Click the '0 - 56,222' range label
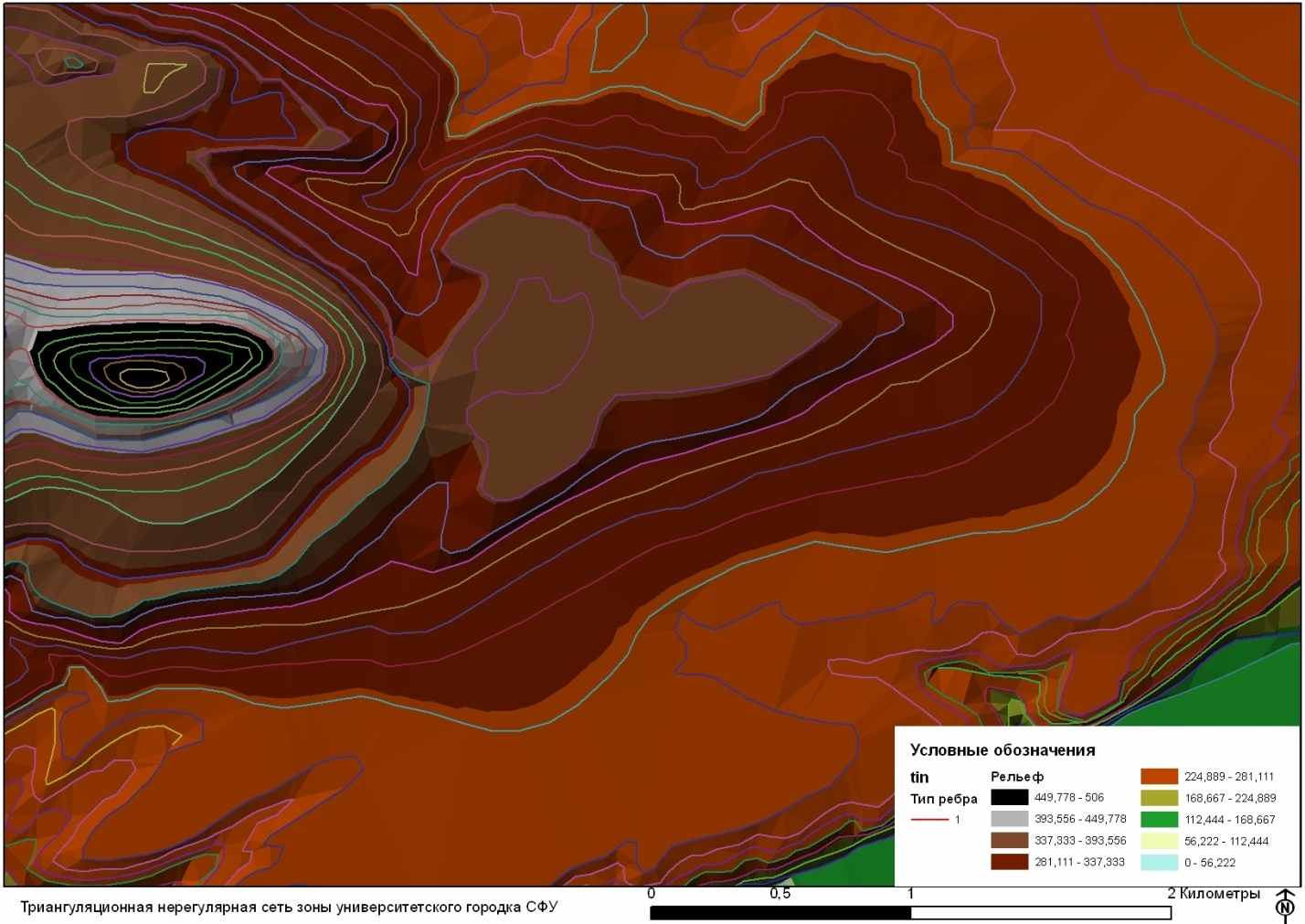Image resolution: width=1305 pixels, height=924 pixels. (1210, 863)
